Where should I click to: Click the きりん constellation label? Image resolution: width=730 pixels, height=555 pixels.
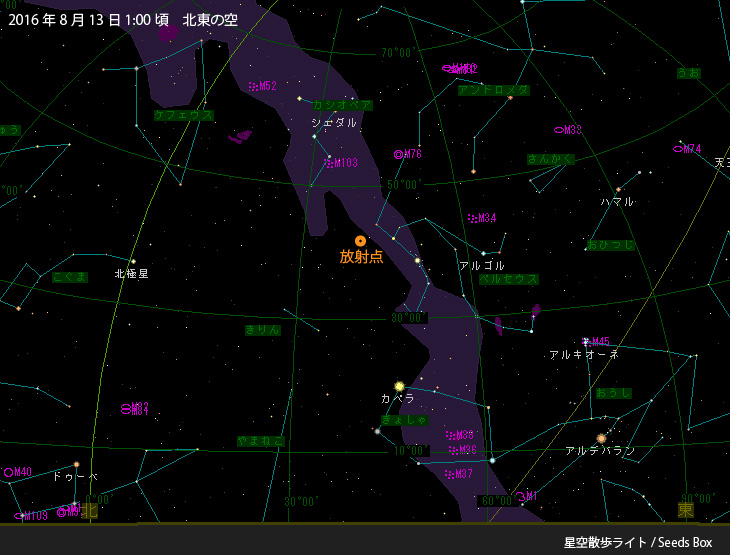pos(263,330)
